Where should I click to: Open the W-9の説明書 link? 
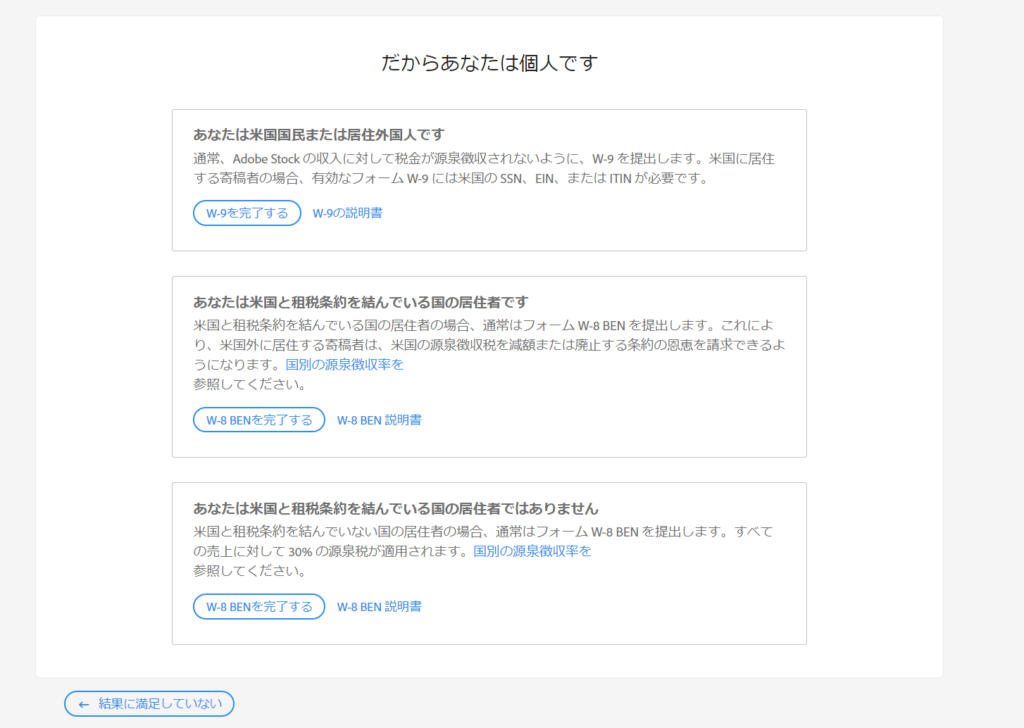coord(347,213)
